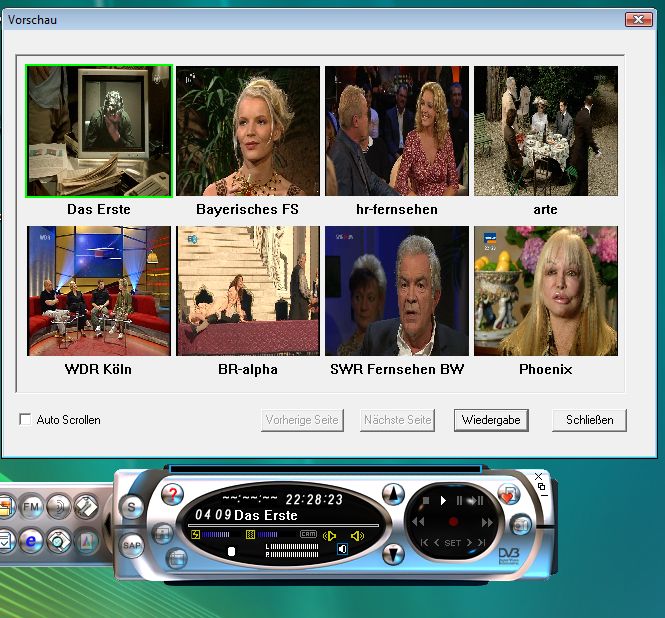This screenshot has width=665, height=618.
Task: Click the window layout button at lower left
Action: click(176, 559)
